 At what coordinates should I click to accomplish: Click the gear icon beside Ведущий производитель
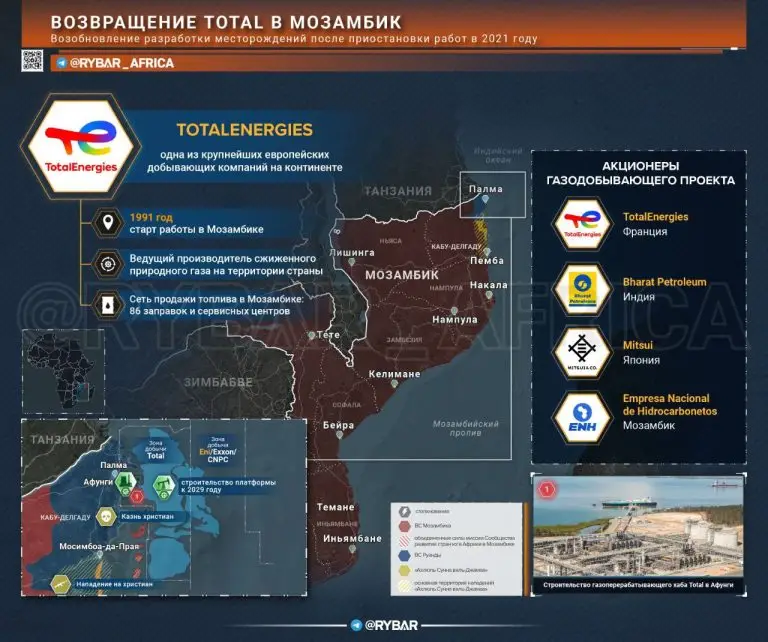(107, 263)
